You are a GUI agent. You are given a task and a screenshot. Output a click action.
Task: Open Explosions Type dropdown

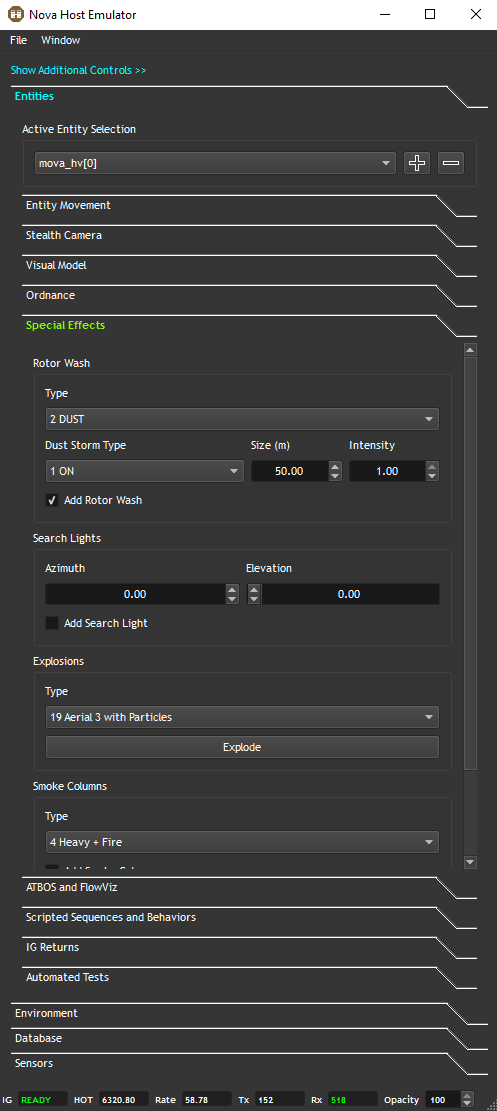point(242,717)
